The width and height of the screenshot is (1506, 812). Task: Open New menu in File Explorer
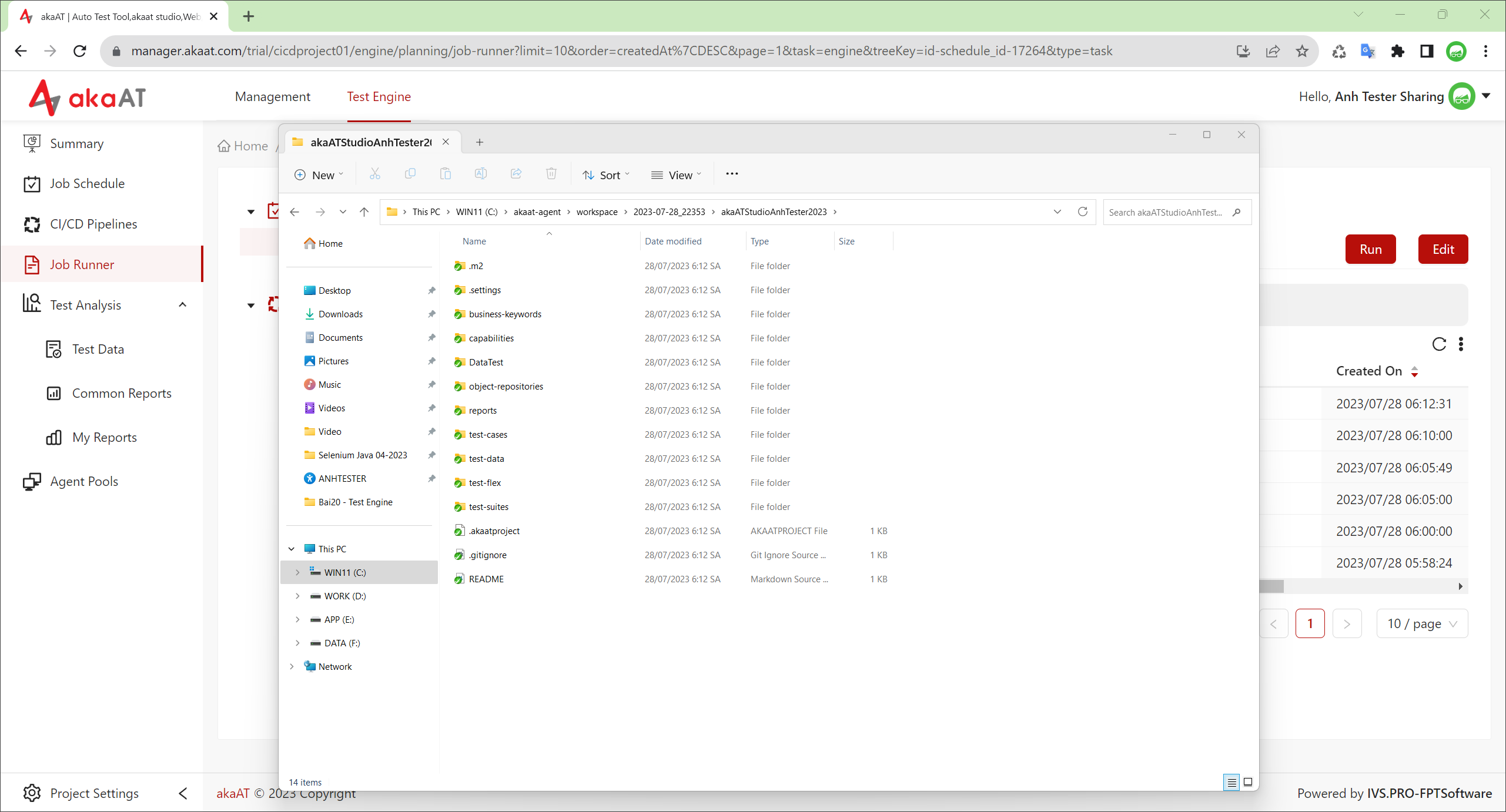pyautogui.click(x=319, y=175)
